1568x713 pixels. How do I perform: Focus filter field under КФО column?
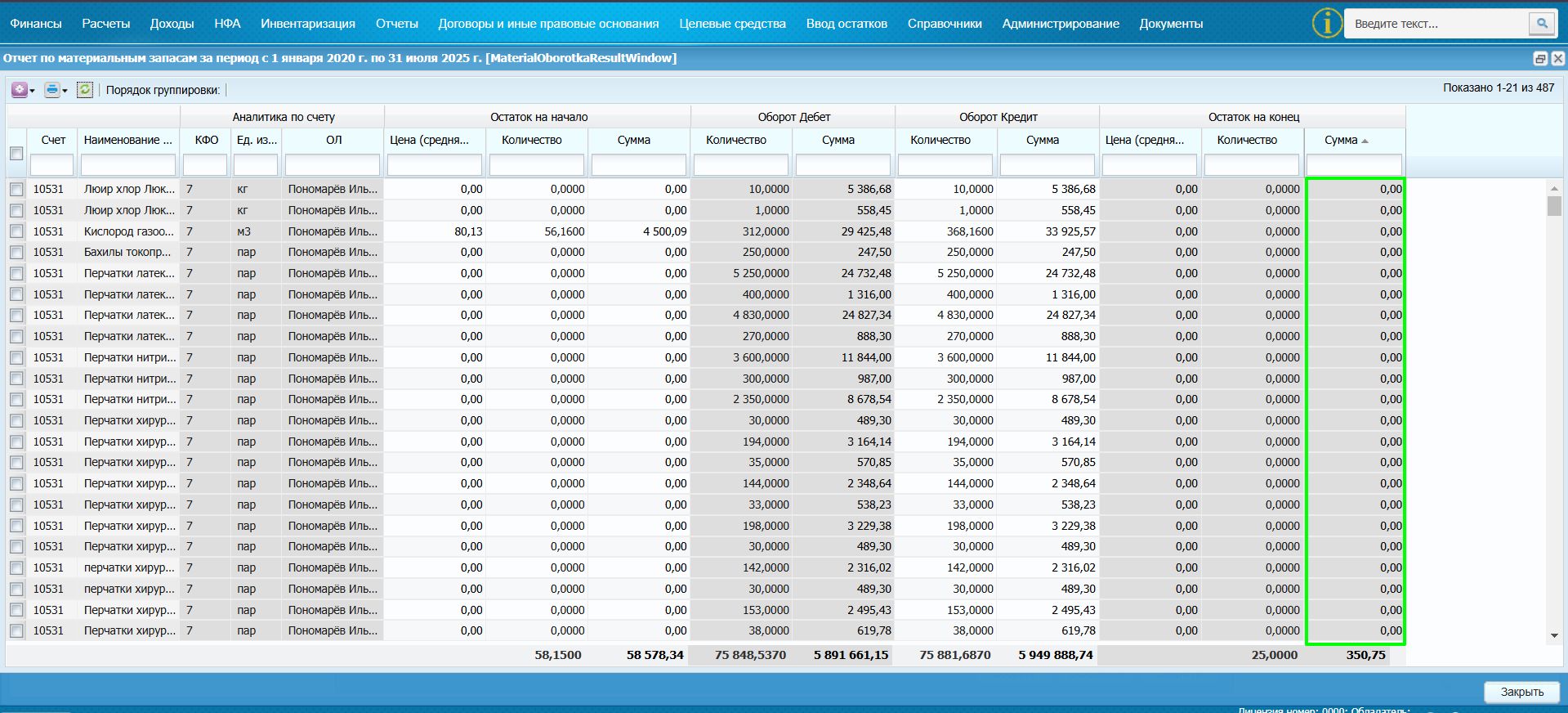pos(205,165)
